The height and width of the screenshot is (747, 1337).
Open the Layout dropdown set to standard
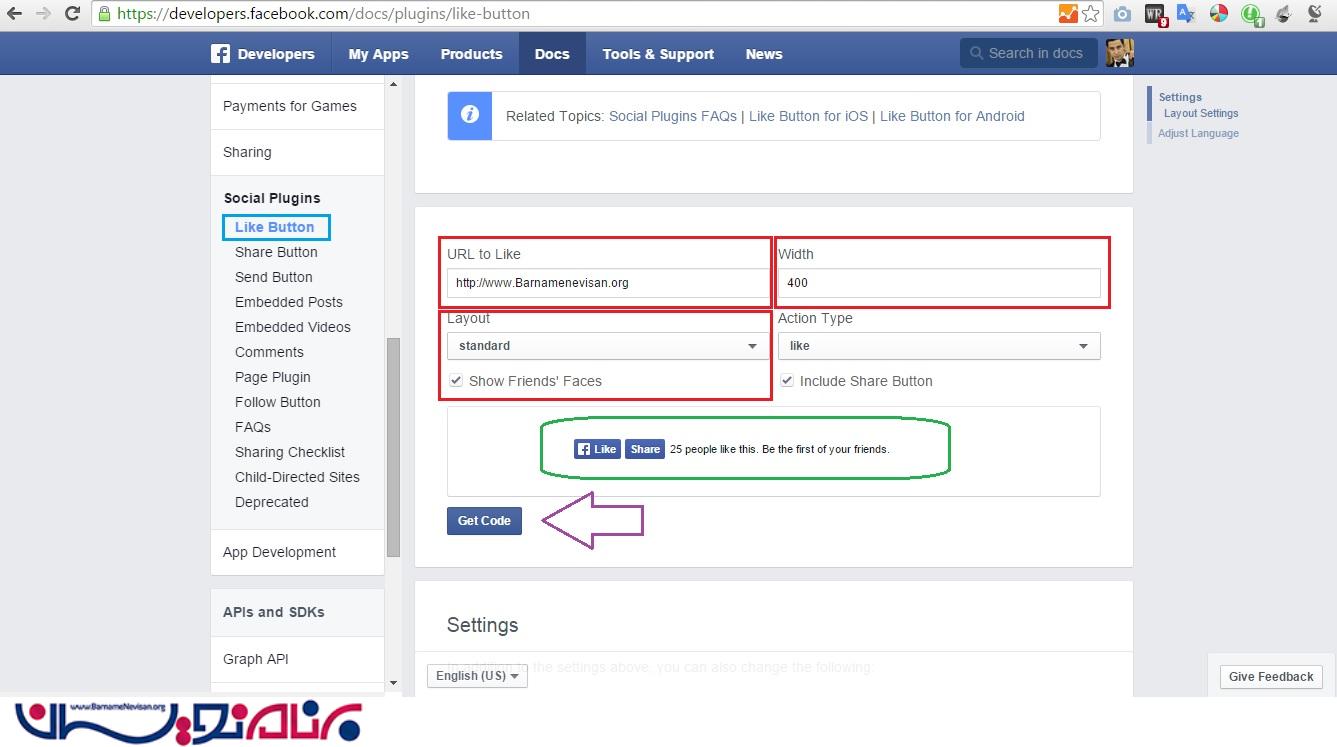tap(607, 346)
